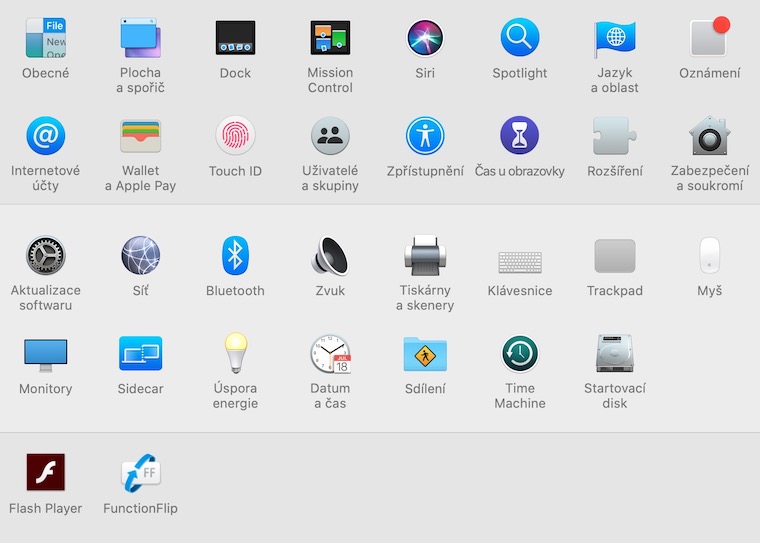Open the Trackpad preferences icon
The width and height of the screenshot is (760, 543).
(x=615, y=256)
